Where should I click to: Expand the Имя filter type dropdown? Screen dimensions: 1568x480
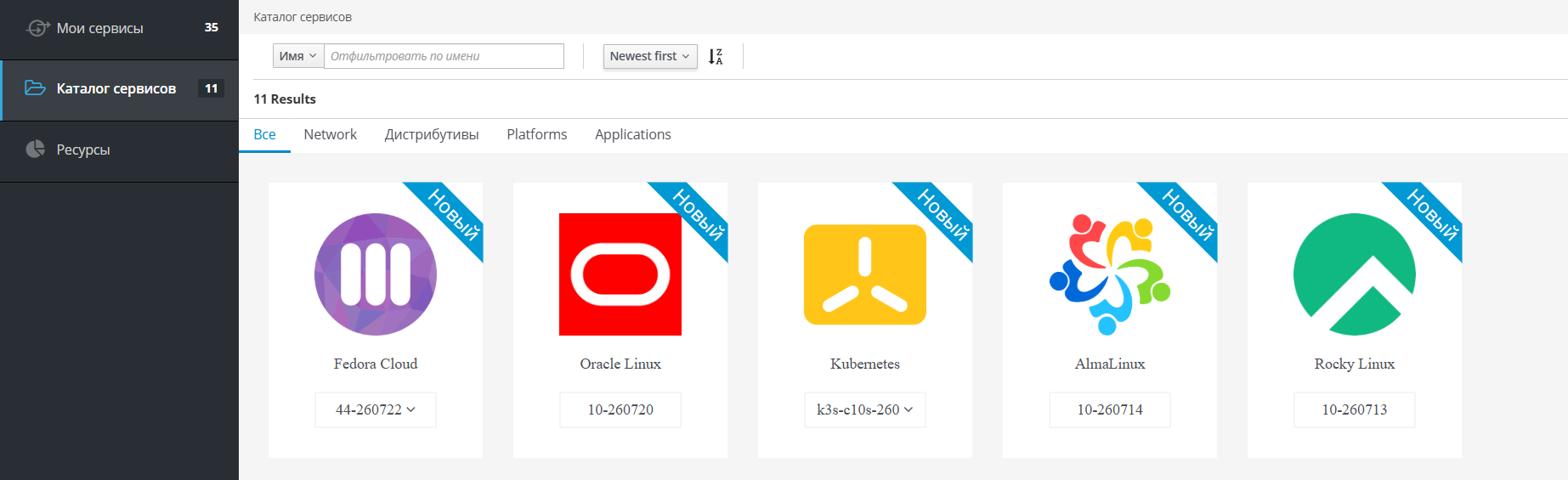pos(298,56)
